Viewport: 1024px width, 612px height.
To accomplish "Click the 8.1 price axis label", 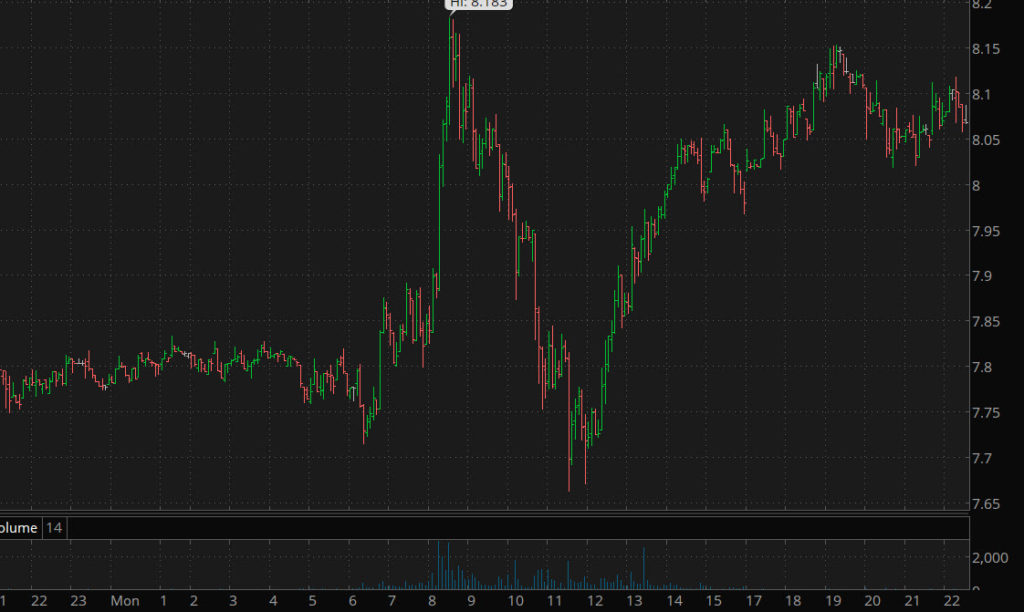I will point(981,95).
